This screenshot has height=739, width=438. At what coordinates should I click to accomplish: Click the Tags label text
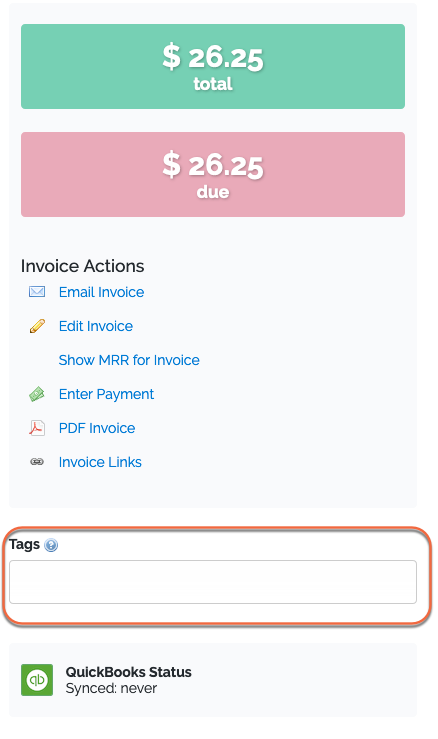25,544
